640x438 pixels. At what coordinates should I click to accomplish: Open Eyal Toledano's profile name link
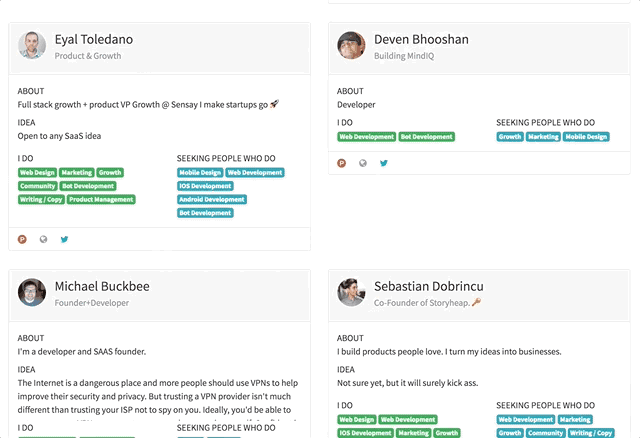click(93, 40)
